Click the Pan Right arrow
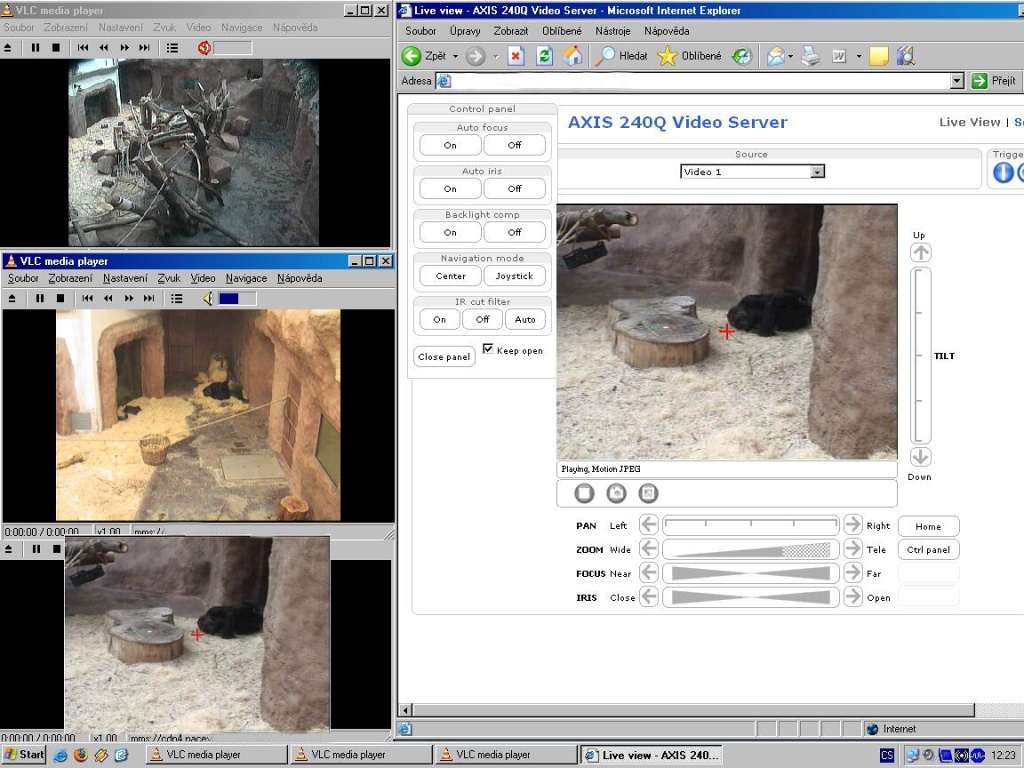Image resolution: width=1024 pixels, height=768 pixels. click(852, 525)
